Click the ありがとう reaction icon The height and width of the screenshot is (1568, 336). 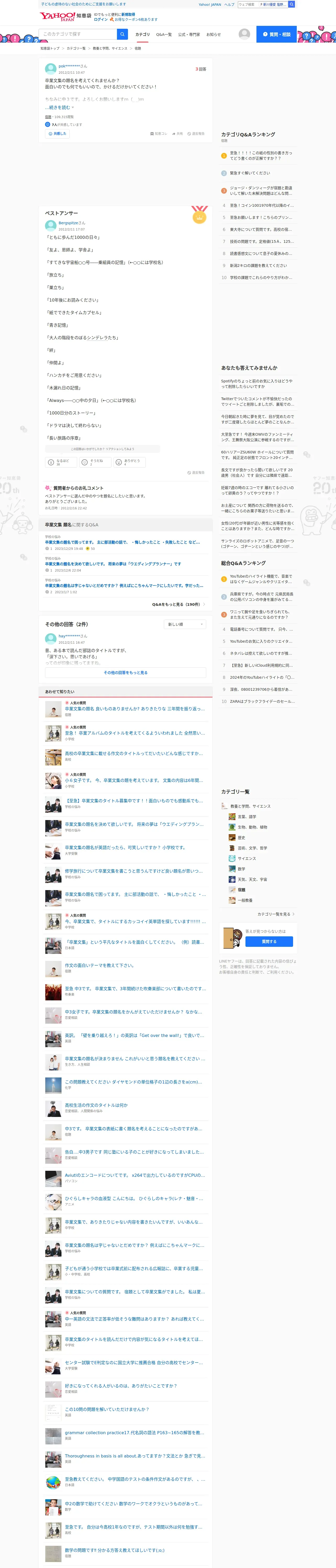(x=119, y=462)
